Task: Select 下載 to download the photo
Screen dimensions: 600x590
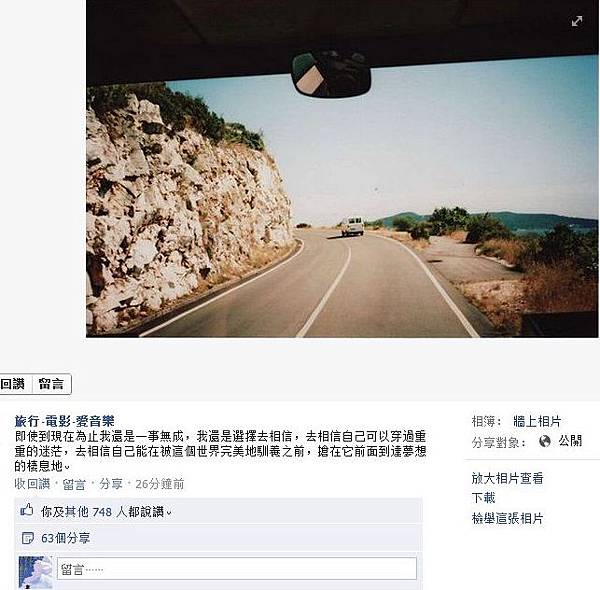Action: click(x=483, y=498)
